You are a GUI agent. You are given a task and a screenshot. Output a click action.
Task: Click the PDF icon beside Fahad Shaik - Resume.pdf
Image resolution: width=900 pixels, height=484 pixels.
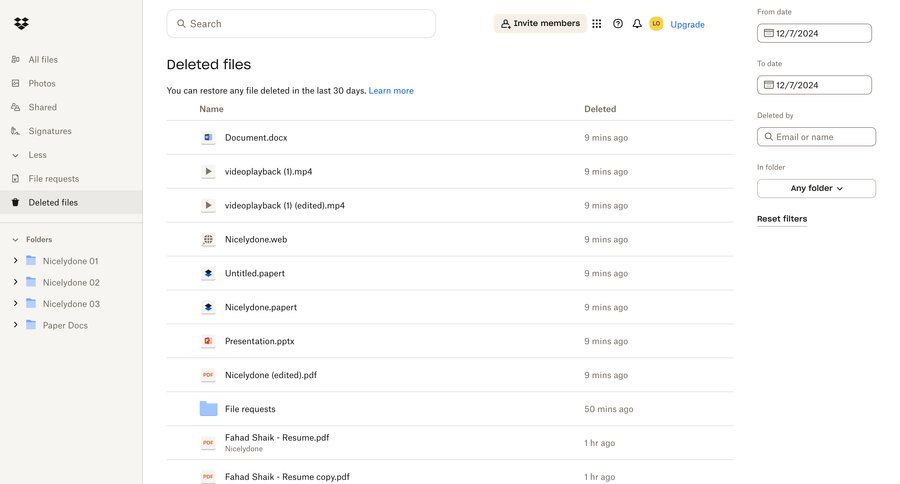coord(208,443)
